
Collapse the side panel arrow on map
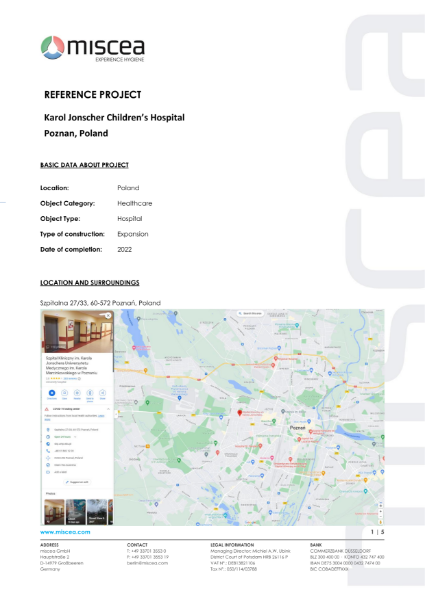click(118, 412)
